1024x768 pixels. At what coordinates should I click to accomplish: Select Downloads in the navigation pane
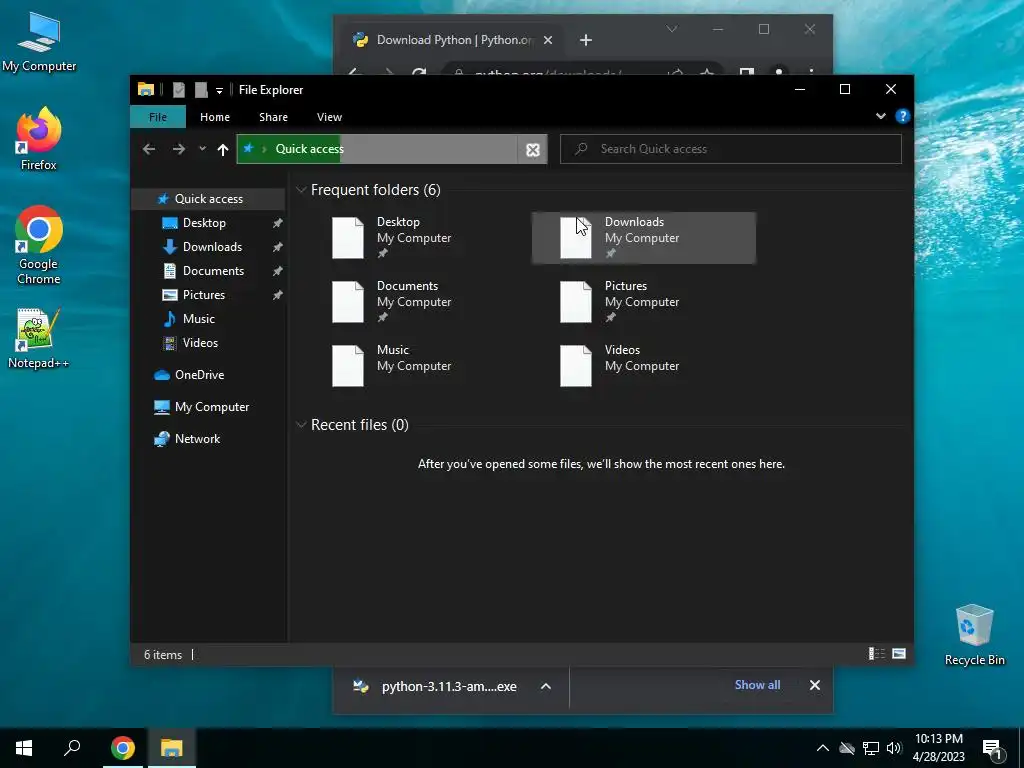(212, 247)
